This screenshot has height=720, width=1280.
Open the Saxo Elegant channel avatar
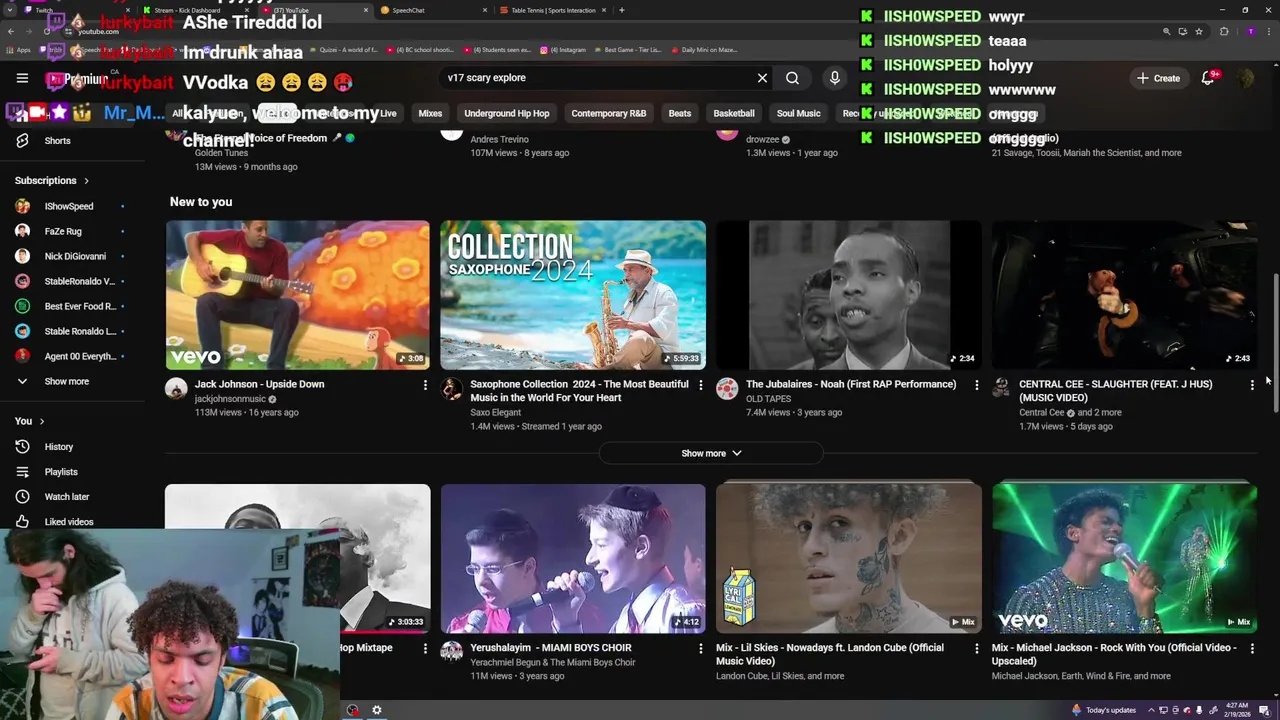click(x=452, y=389)
